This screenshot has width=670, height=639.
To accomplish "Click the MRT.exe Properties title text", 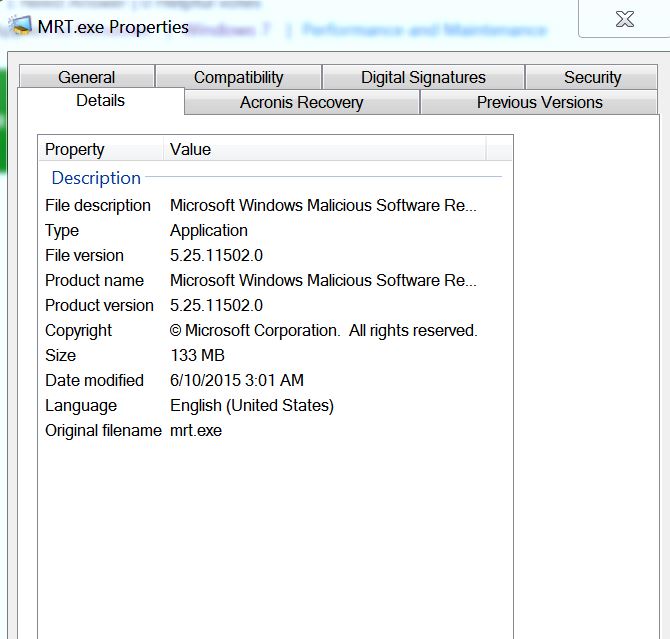I will coord(113,27).
